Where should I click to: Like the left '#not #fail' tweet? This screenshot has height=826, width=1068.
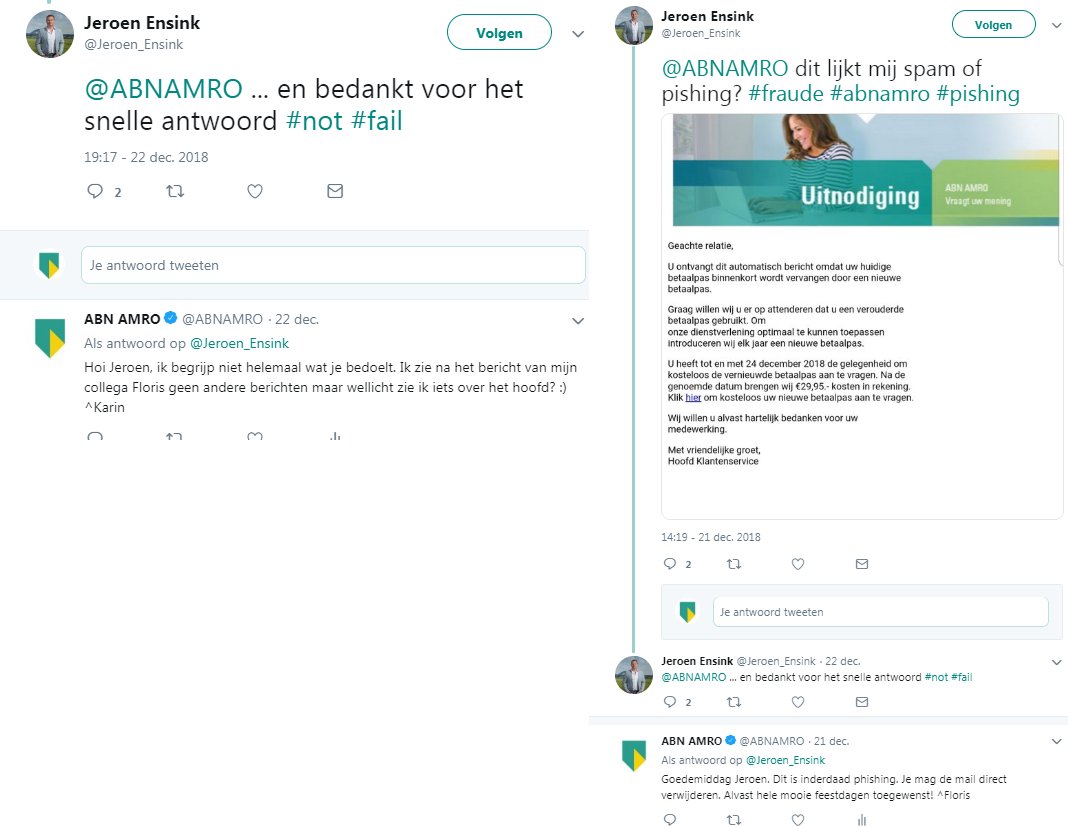pyautogui.click(x=255, y=191)
